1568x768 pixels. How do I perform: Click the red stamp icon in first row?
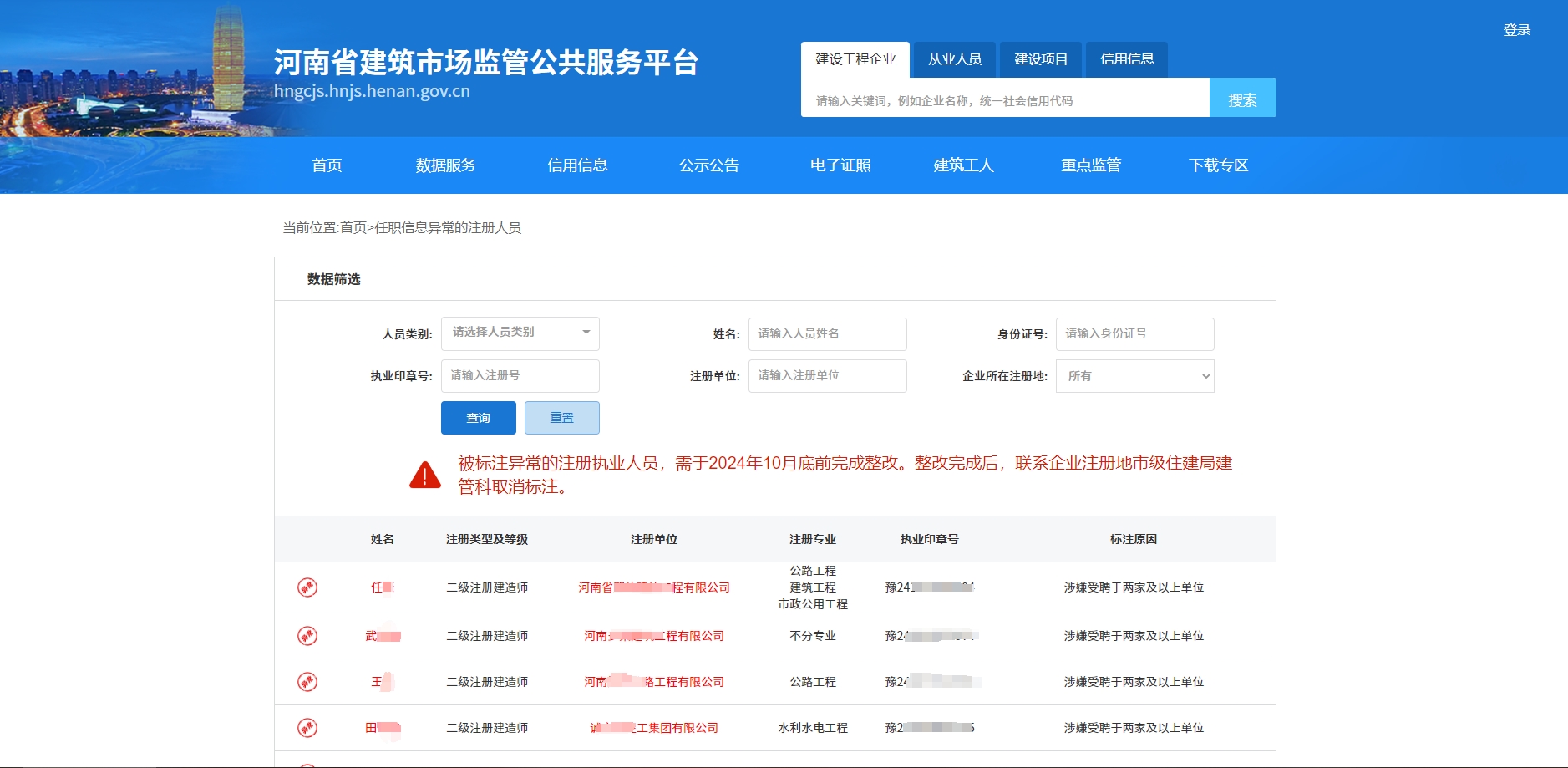click(307, 587)
